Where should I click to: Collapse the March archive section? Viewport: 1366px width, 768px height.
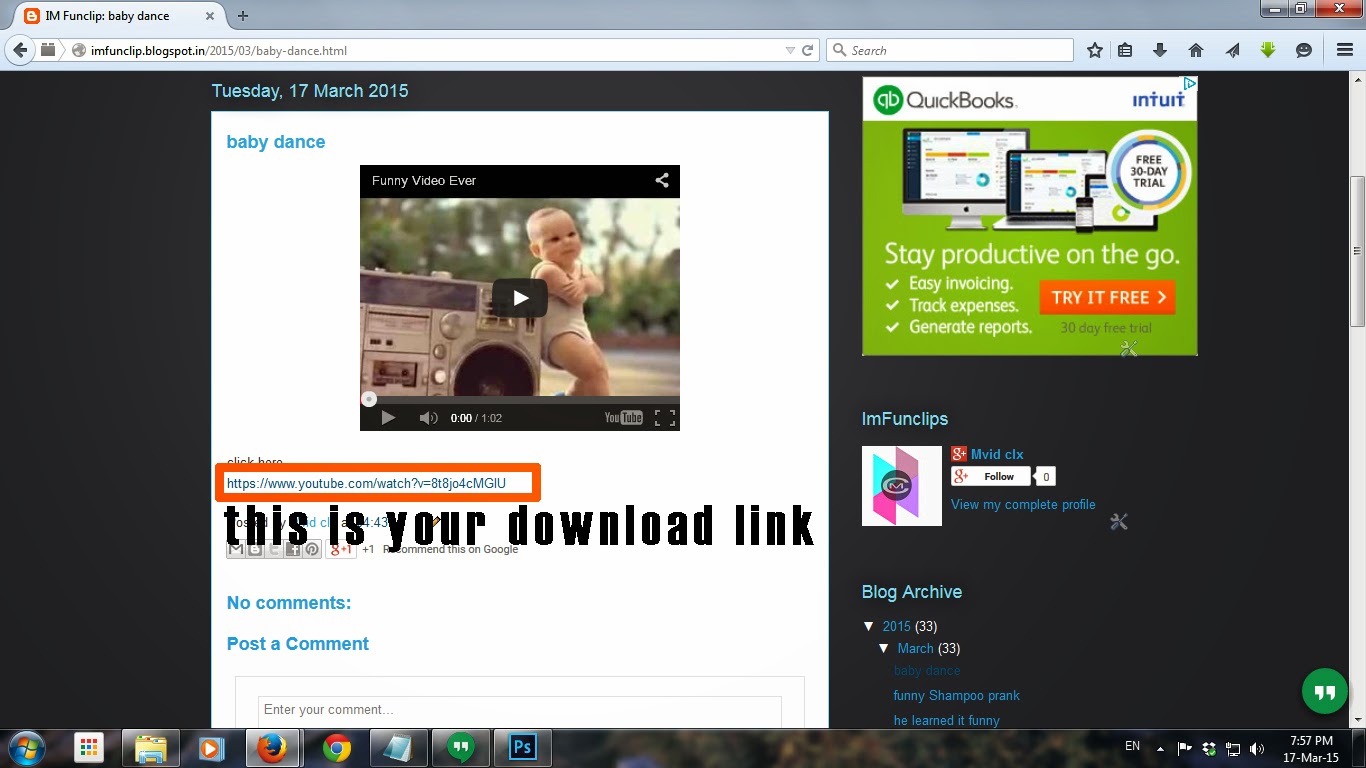click(883, 648)
